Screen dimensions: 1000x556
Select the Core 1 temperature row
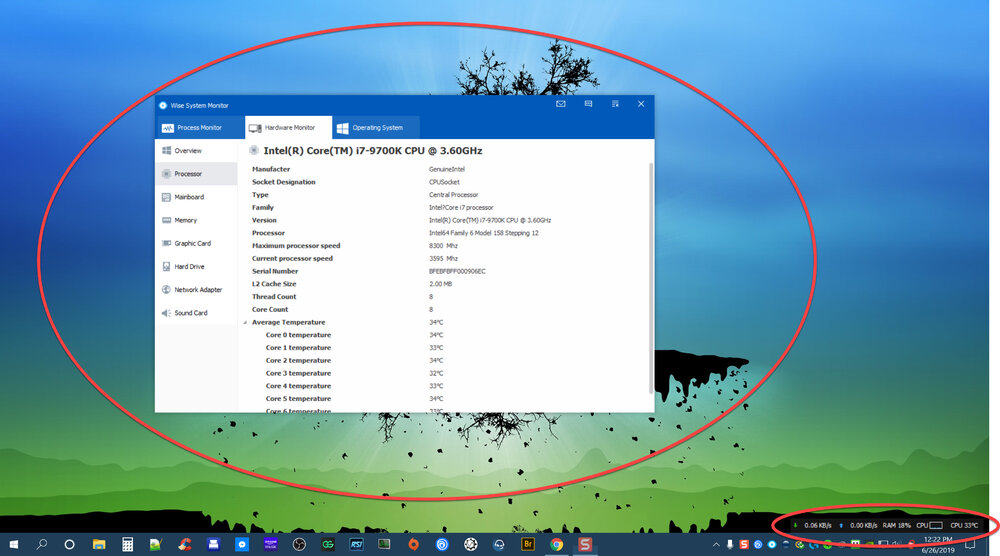click(445, 348)
